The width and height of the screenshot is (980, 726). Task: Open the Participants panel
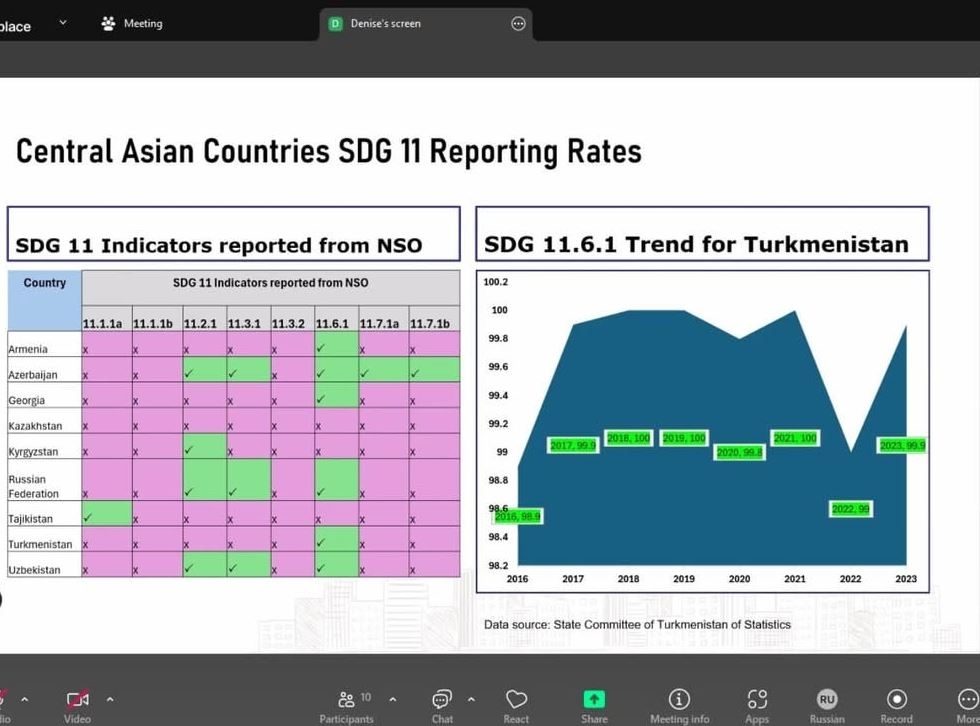click(x=347, y=700)
